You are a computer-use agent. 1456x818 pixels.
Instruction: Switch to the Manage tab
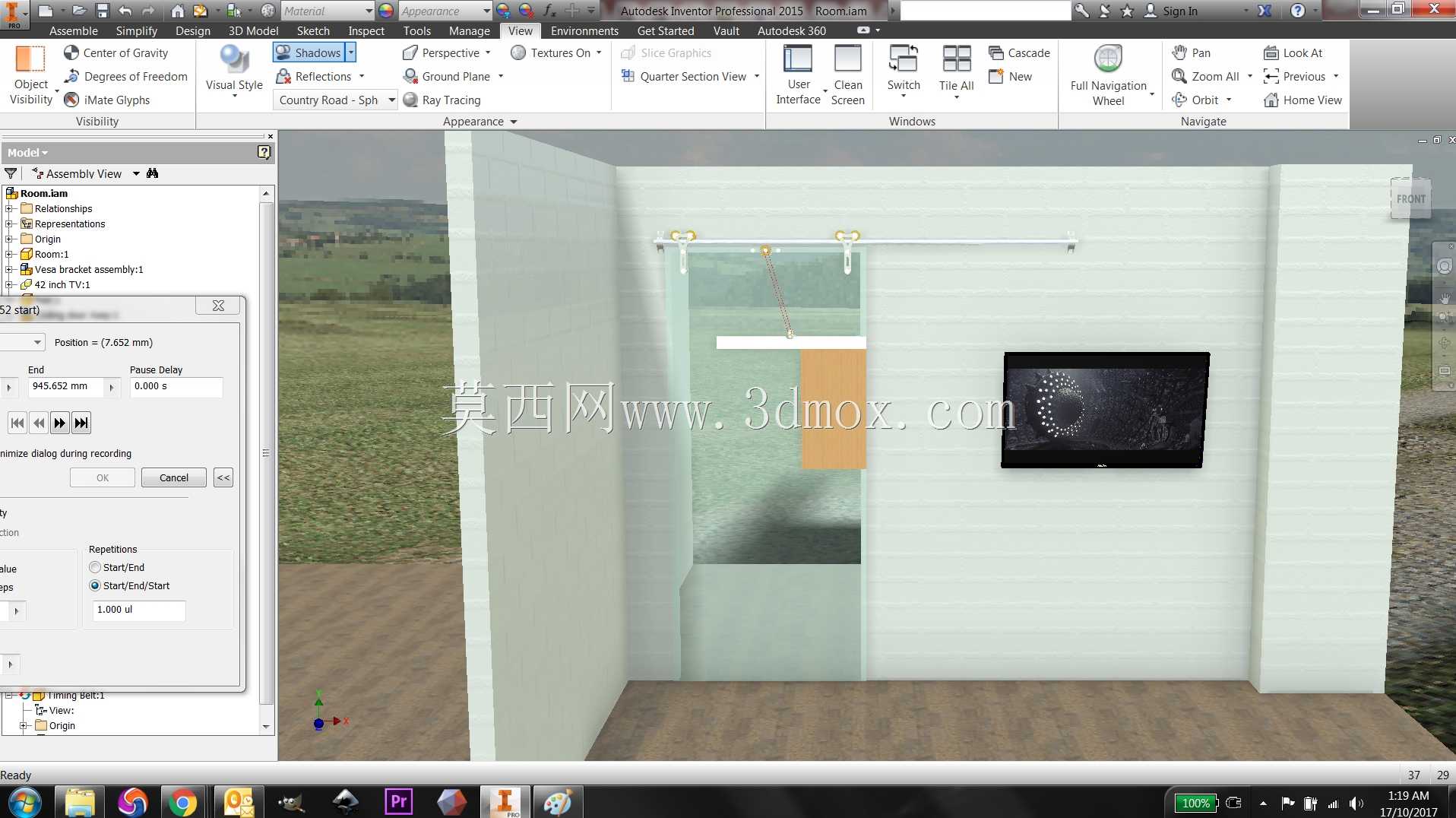pyautogui.click(x=469, y=30)
